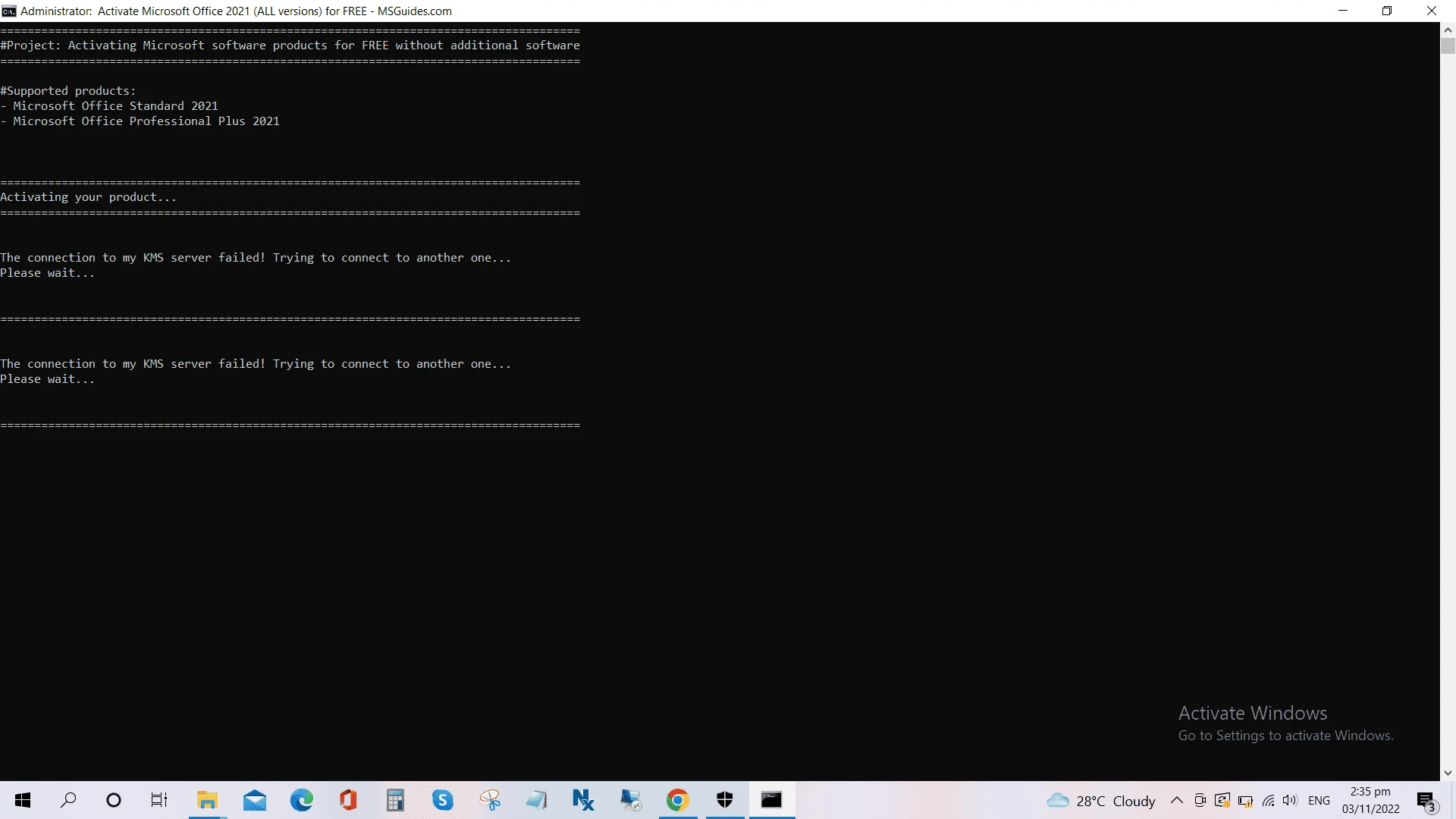Open File Explorer from taskbar

(x=207, y=800)
